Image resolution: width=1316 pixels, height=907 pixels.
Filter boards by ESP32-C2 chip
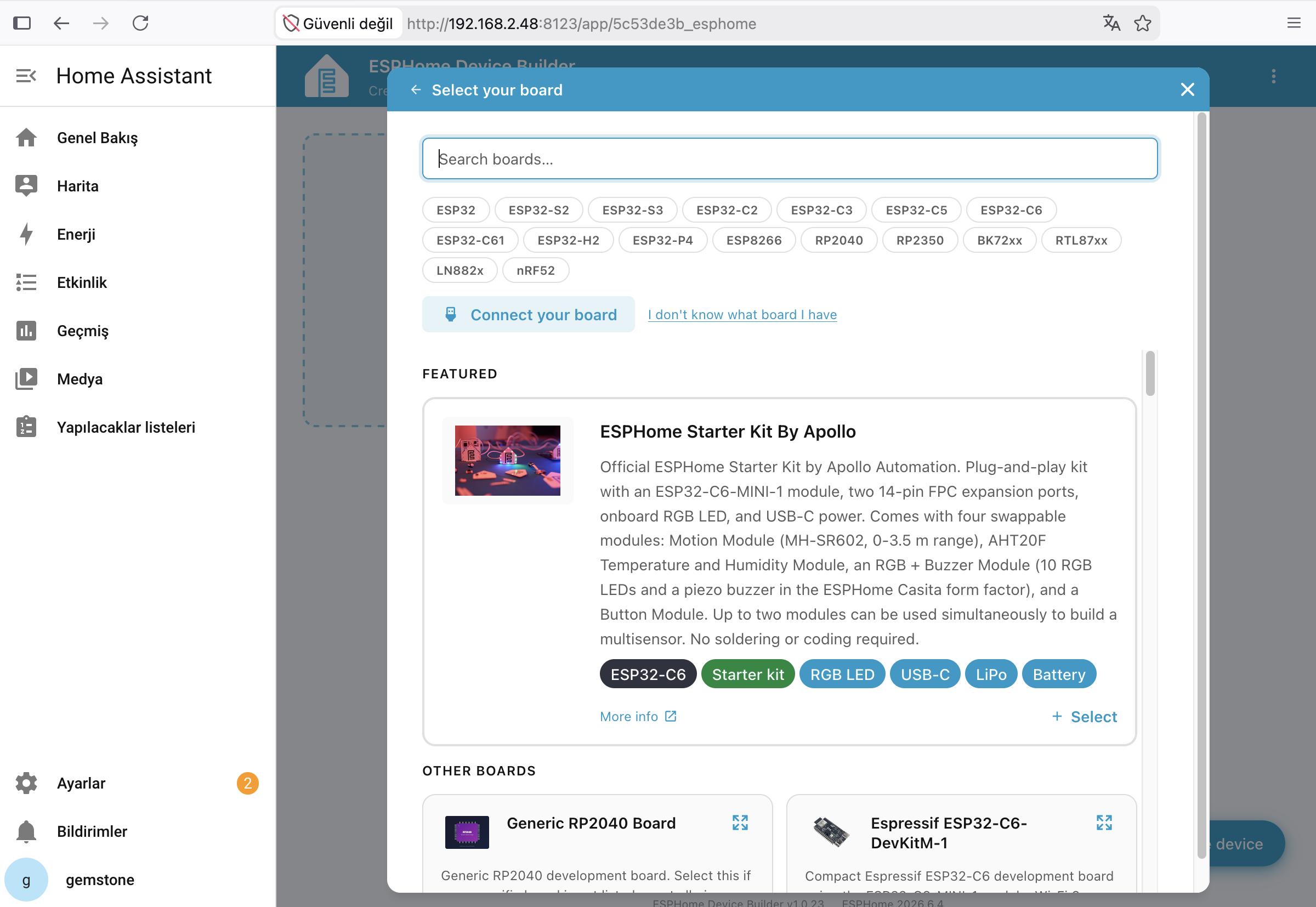coord(727,209)
